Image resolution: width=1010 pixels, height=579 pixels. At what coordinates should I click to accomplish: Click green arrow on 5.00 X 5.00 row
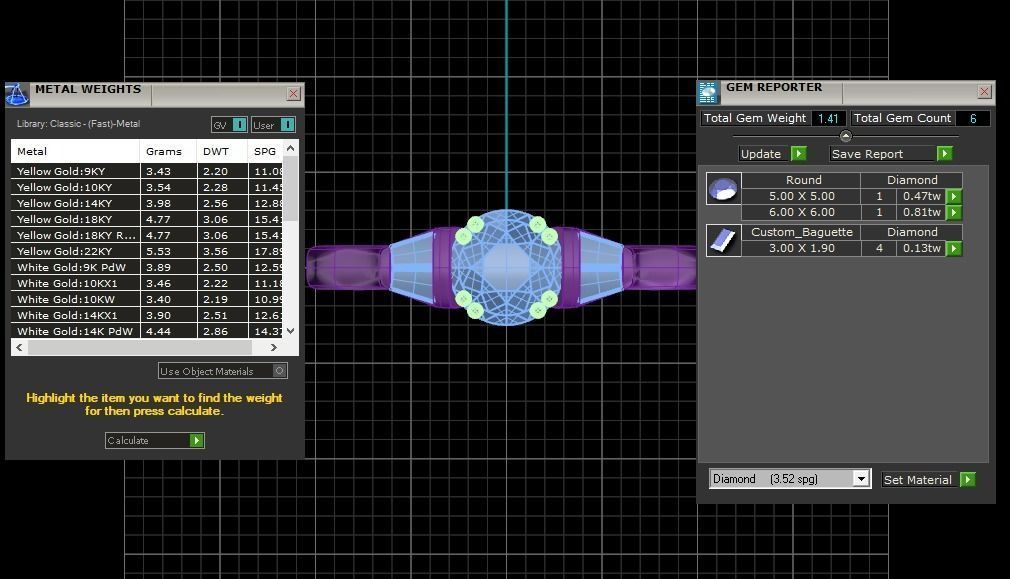(954, 196)
